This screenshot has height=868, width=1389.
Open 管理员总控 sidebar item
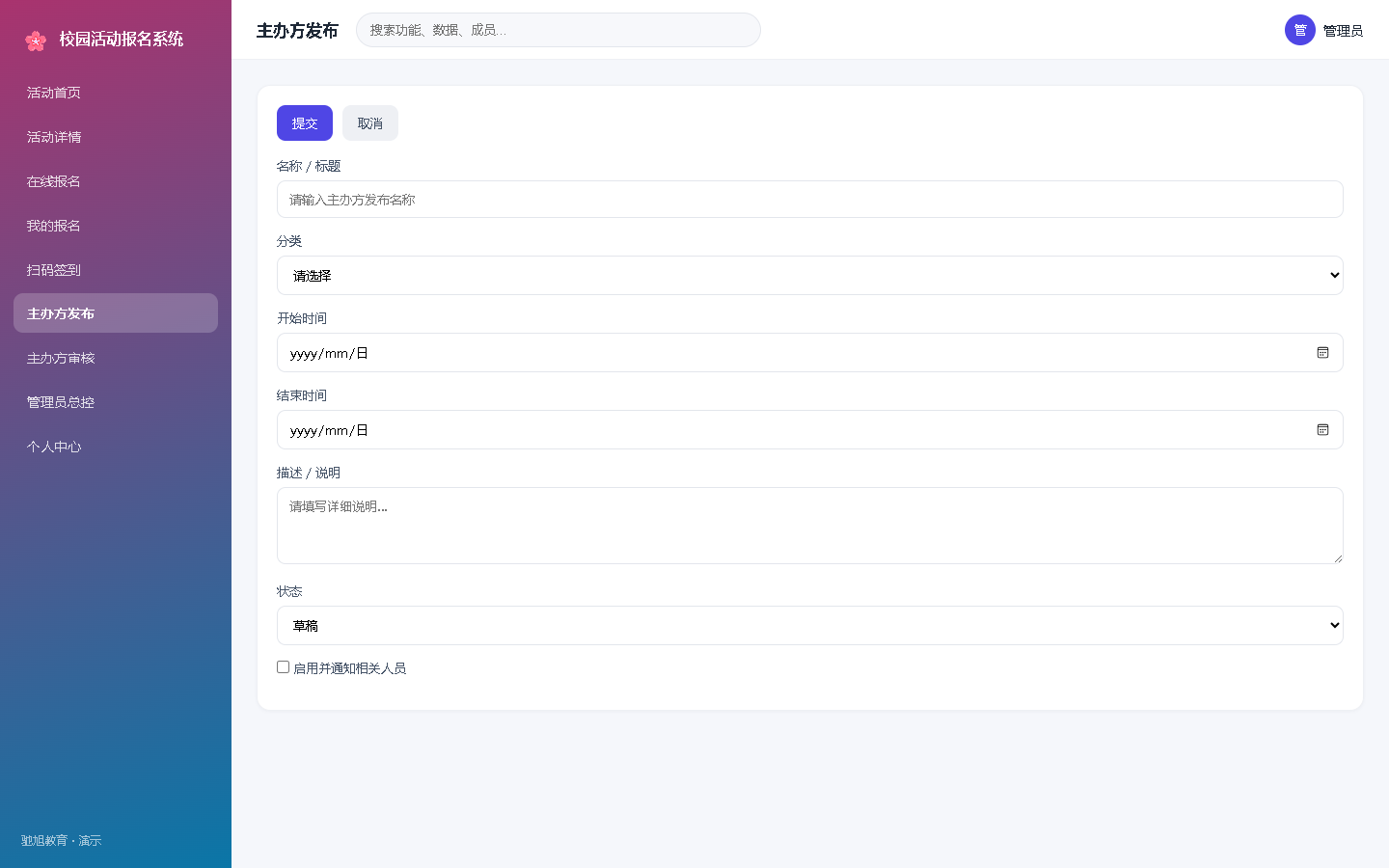[116, 402]
